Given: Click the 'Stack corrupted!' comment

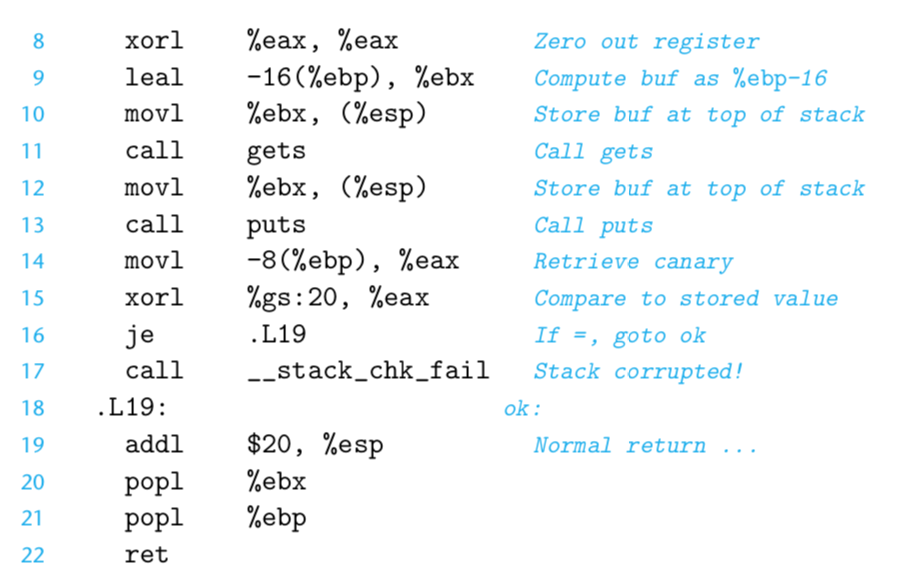Looking at the screenshot, I should pos(639,372).
